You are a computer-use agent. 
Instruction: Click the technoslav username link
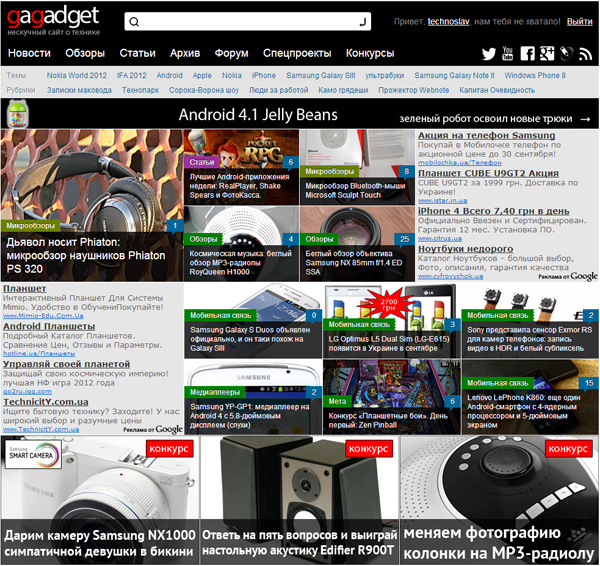pyautogui.click(x=448, y=21)
